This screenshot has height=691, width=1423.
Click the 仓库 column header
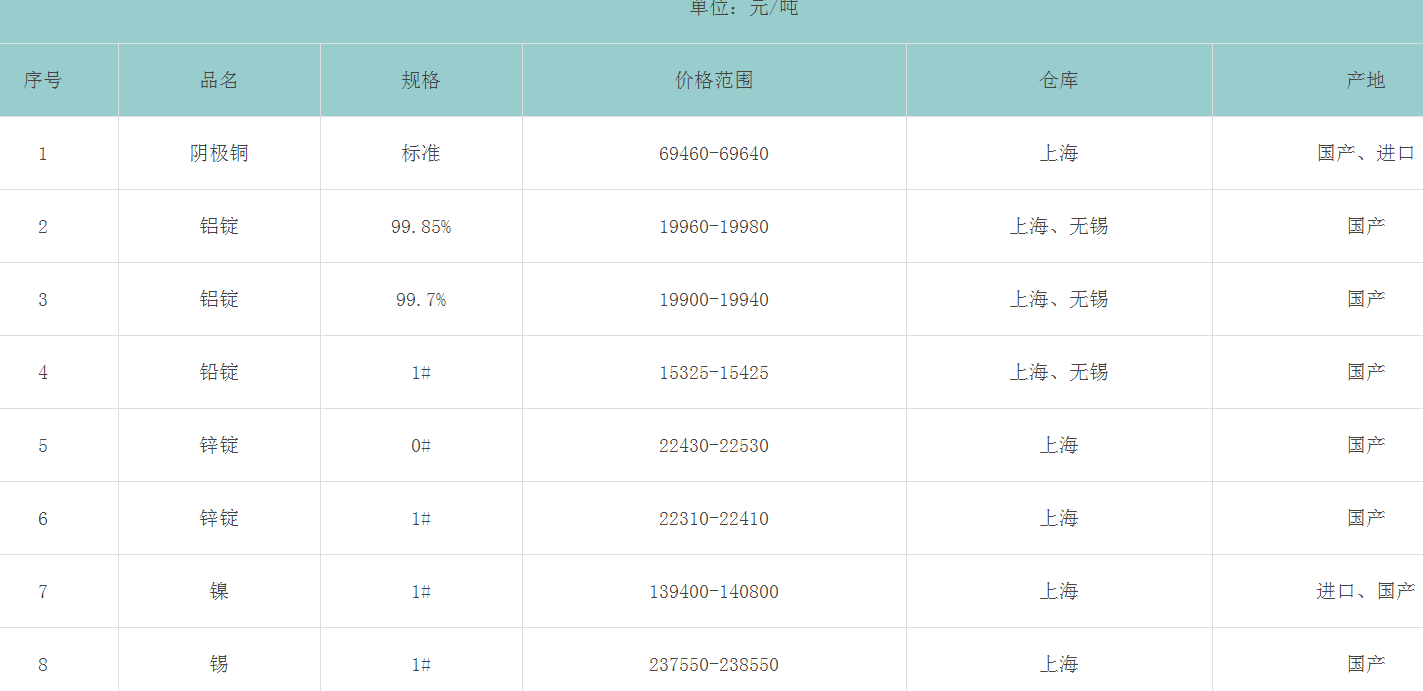click(x=1059, y=80)
